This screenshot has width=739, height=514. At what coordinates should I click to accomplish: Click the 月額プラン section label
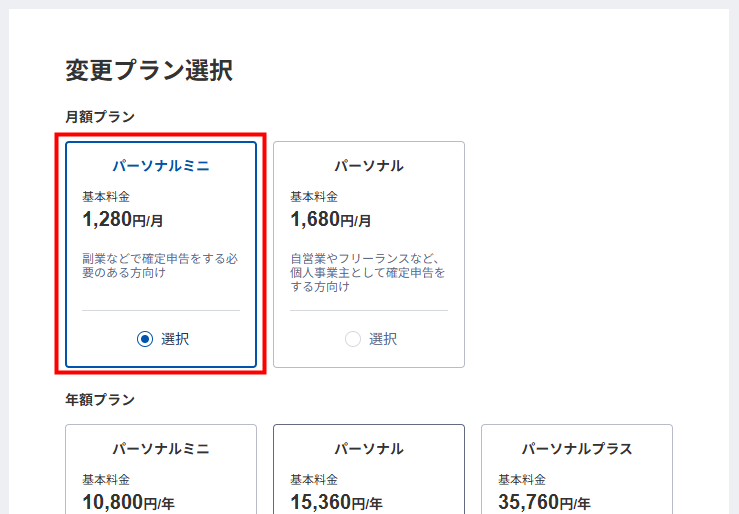pos(100,117)
